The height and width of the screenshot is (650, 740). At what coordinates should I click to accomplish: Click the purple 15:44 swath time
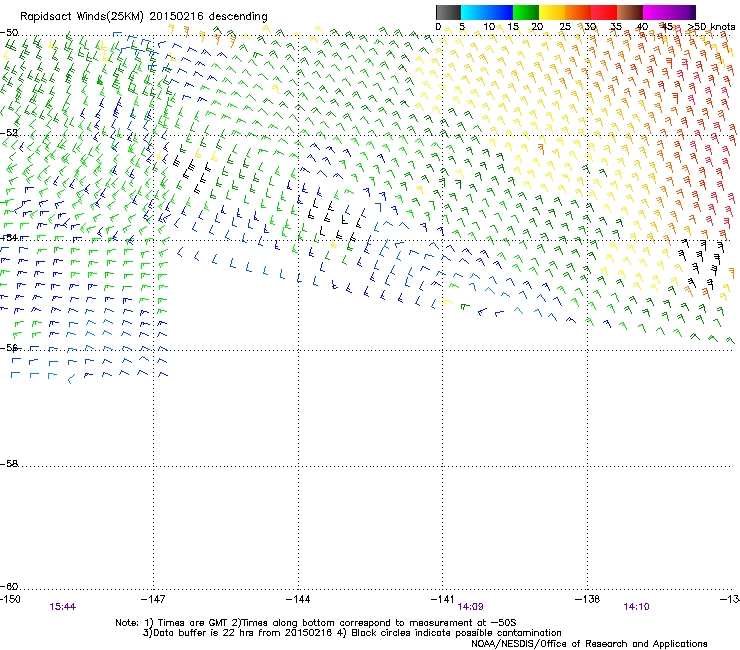[x=62, y=607]
